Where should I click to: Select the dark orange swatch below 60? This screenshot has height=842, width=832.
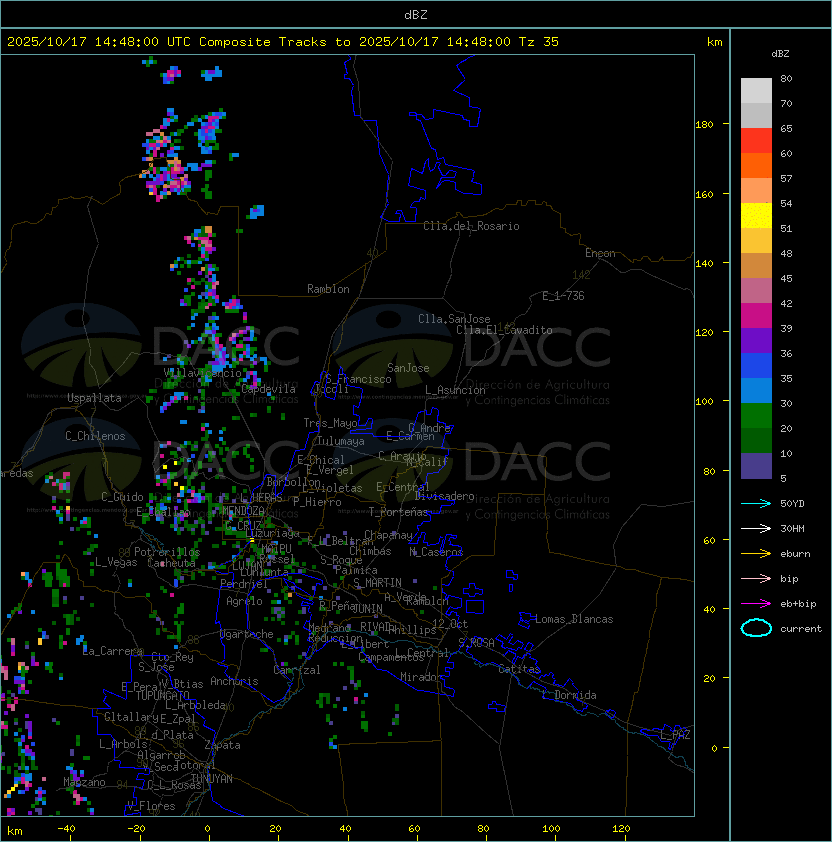click(756, 165)
